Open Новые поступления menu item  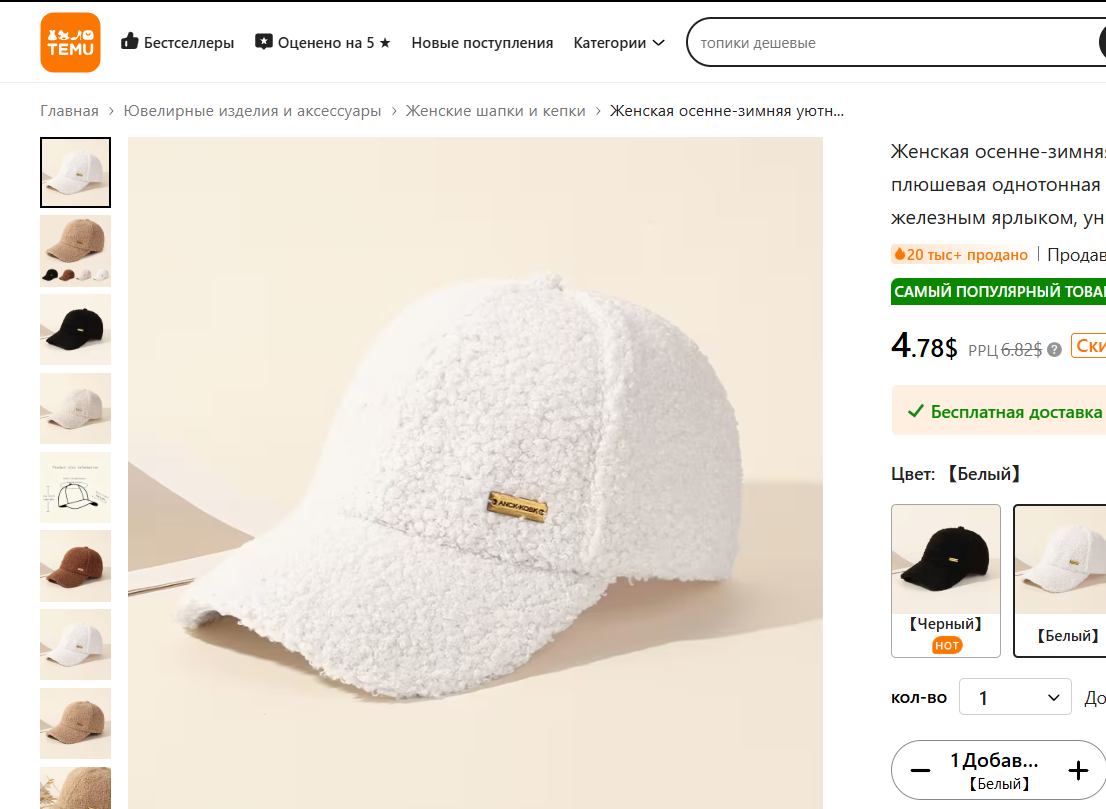click(x=482, y=43)
